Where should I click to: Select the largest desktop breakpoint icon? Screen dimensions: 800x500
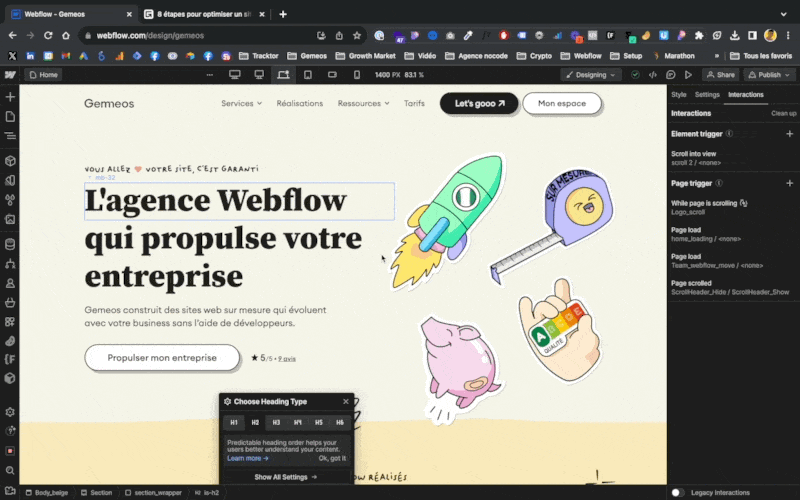coord(235,74)
